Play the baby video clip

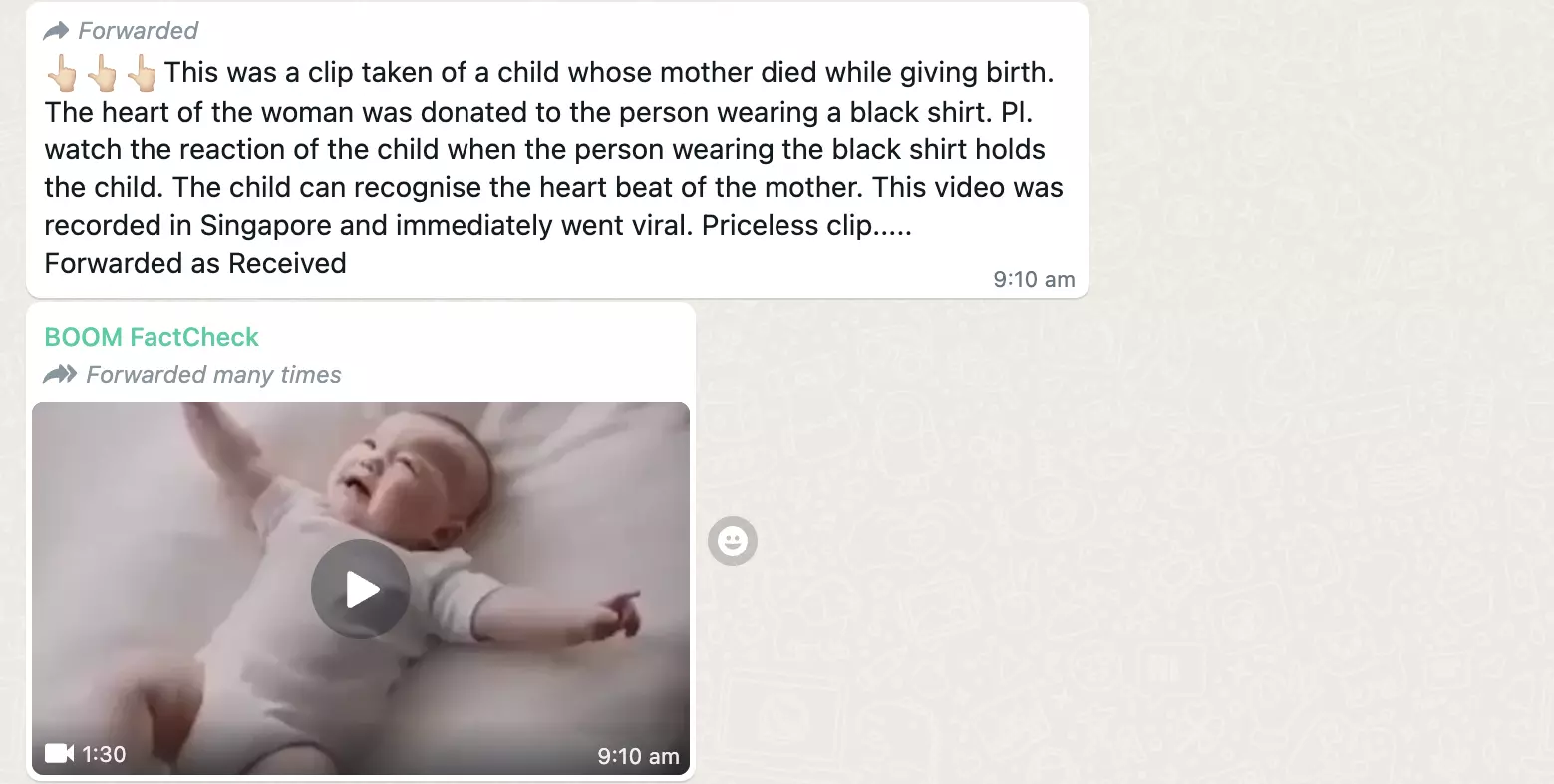[360, 589]
